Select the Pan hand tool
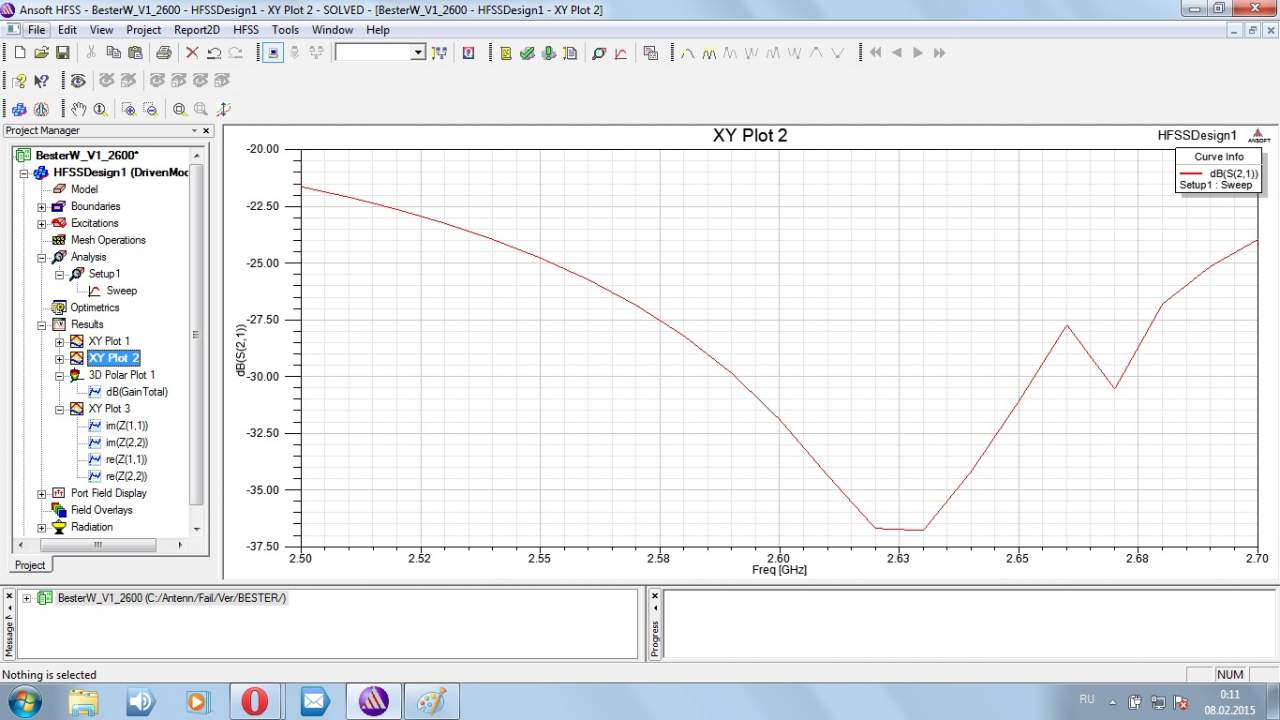The width and height of the screenshot is (1280, 720). (x=78, y=109)
